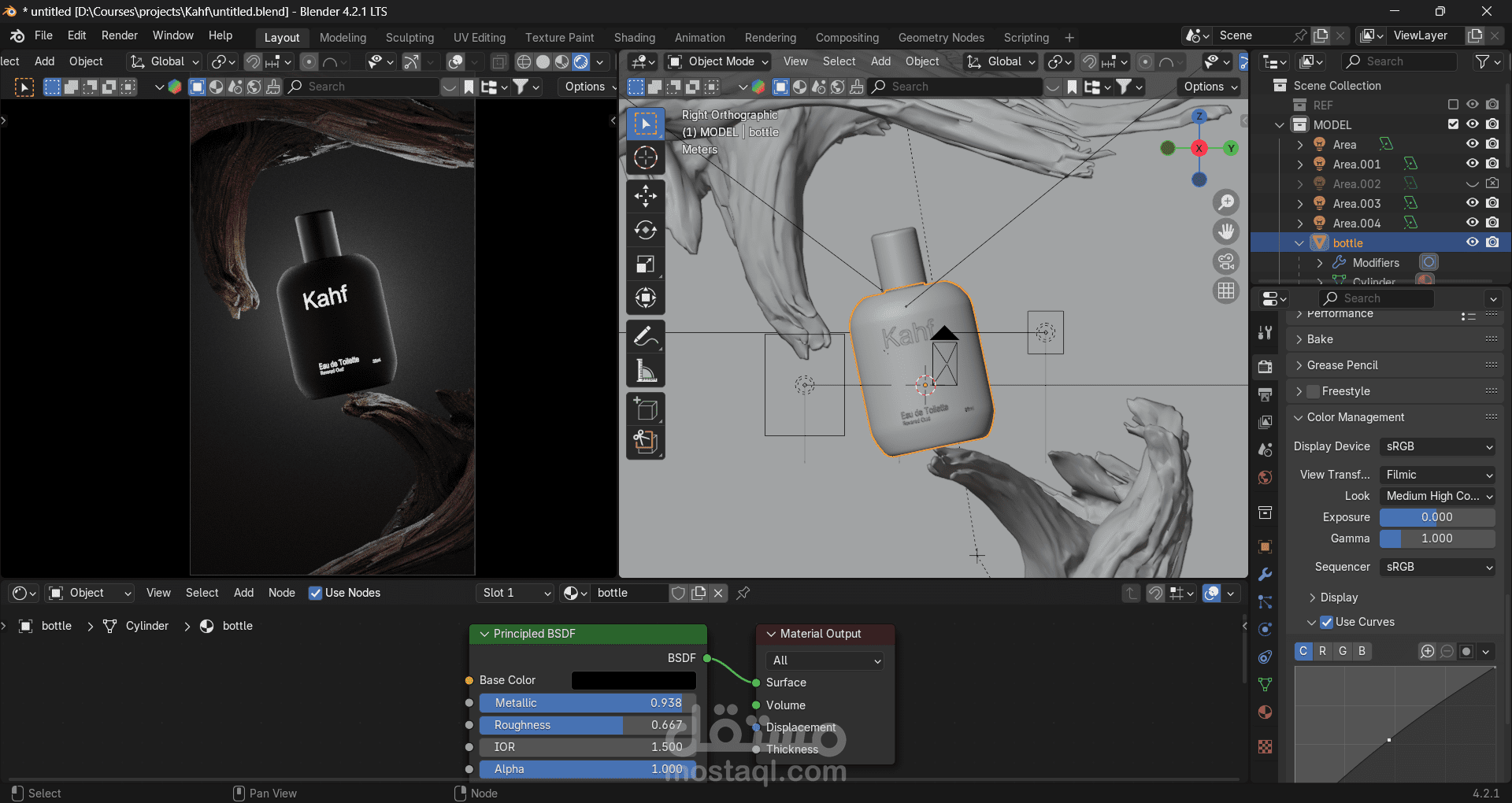
Task: Open the Slot 1 dropdown
Action: 515,593
